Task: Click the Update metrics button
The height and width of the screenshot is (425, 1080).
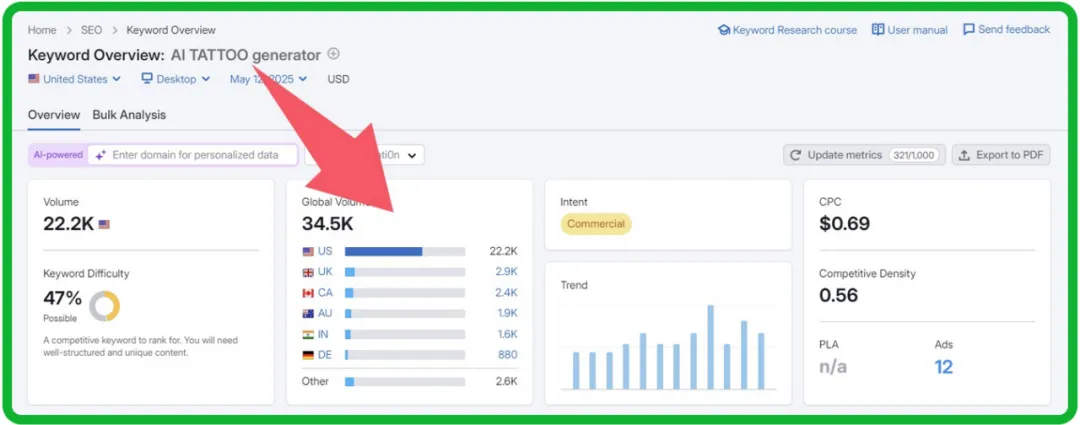Action: [864, 155]
